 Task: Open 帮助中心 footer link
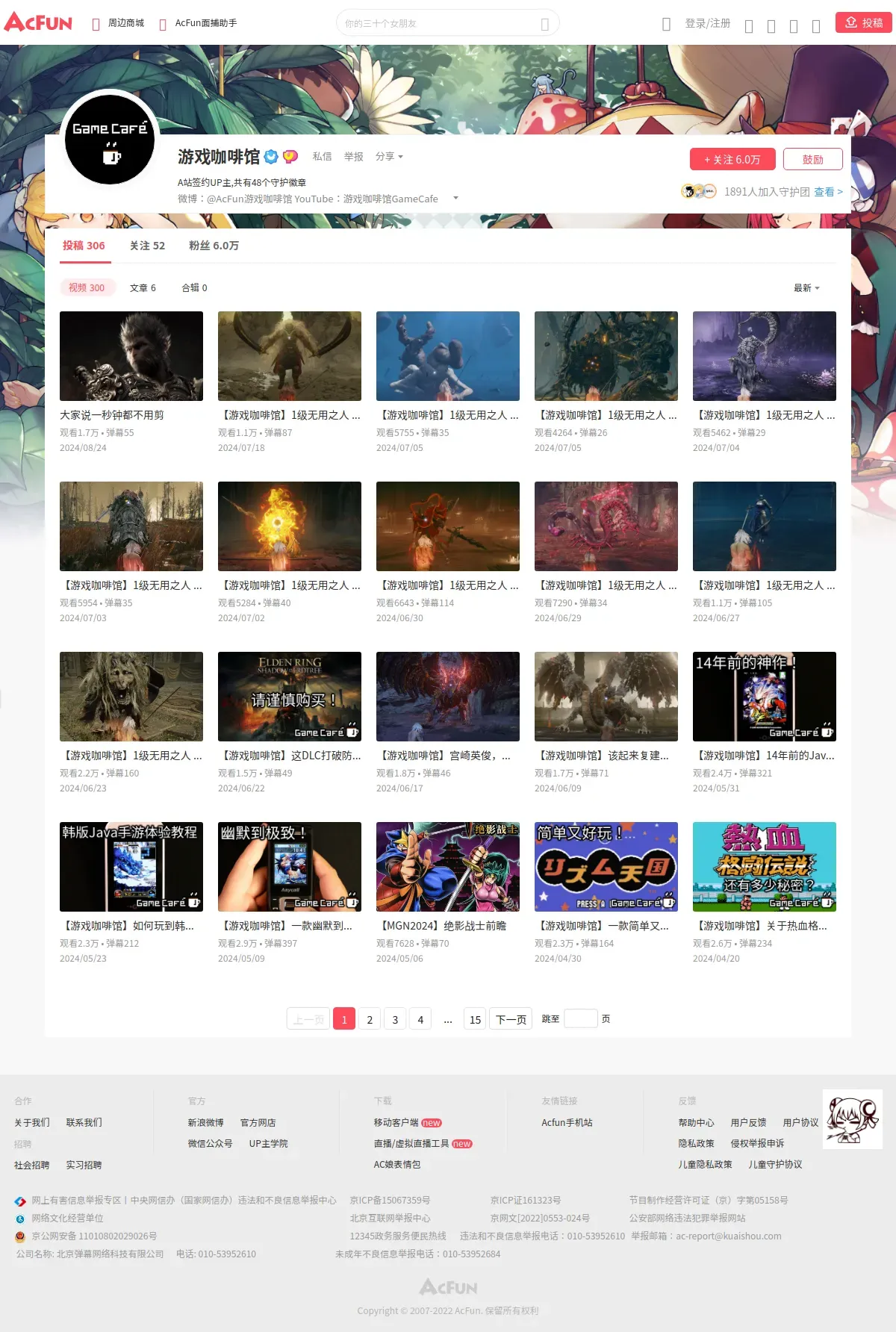(x=697, y=1122)
